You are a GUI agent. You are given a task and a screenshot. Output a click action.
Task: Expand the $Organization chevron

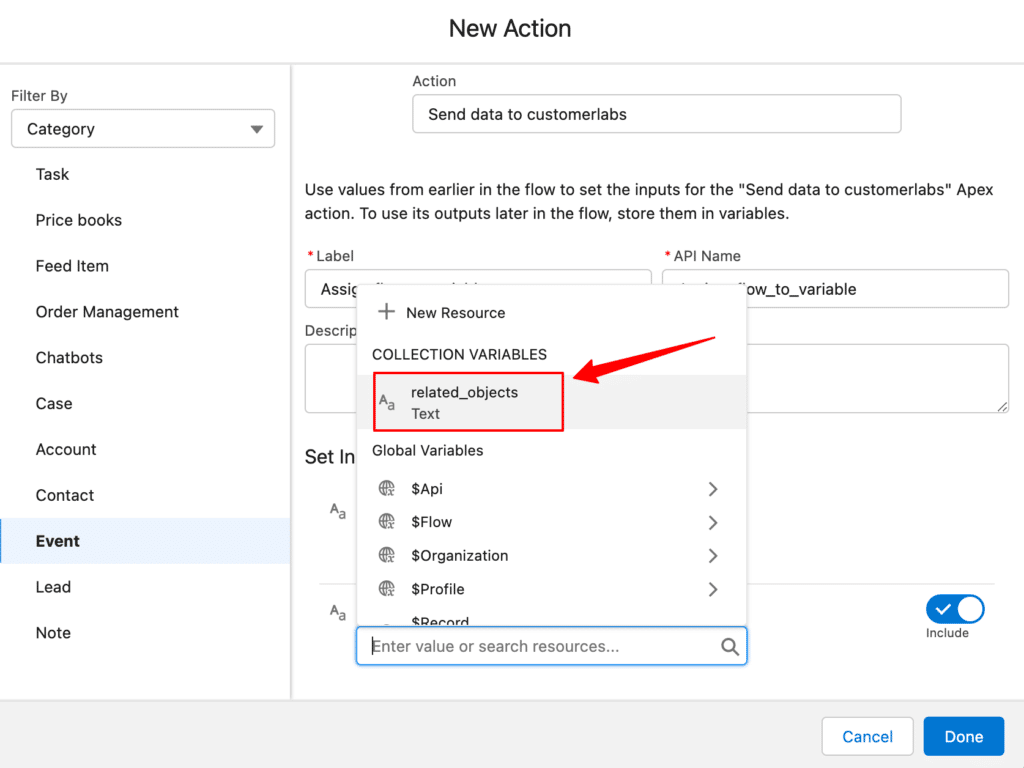tap(712, 556)
